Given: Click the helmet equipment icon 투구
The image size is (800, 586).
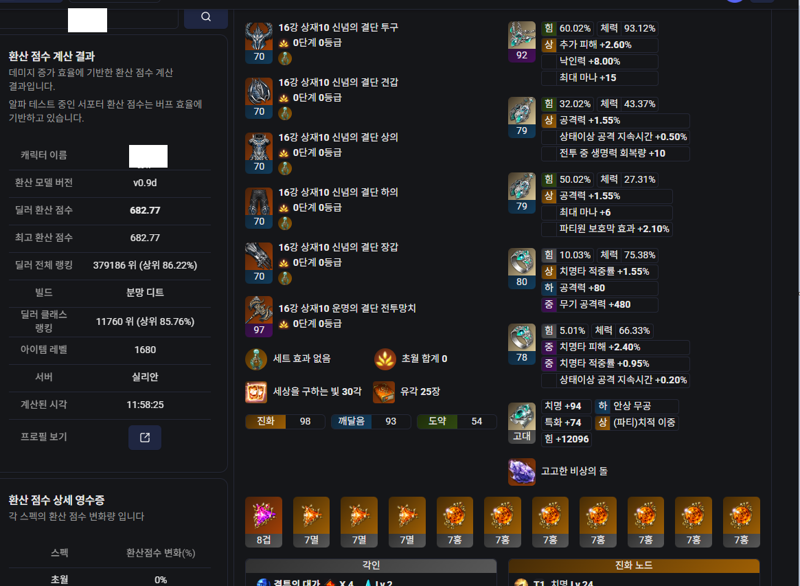Looking at the screenshot, I should click(x=259, y=36).
